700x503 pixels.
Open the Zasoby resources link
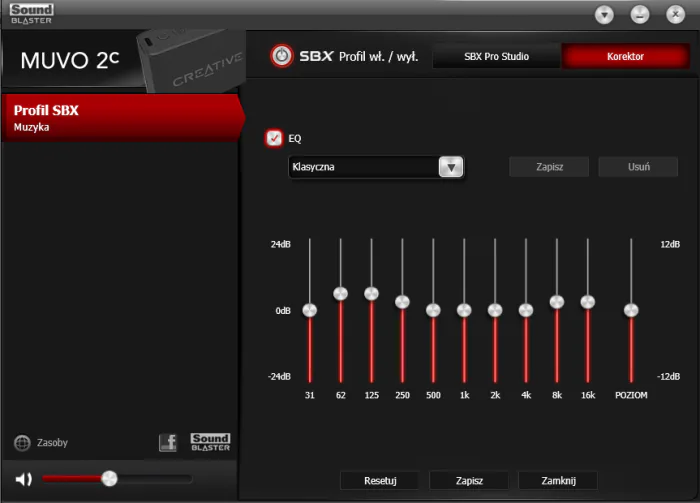click(x=52, y=443)
